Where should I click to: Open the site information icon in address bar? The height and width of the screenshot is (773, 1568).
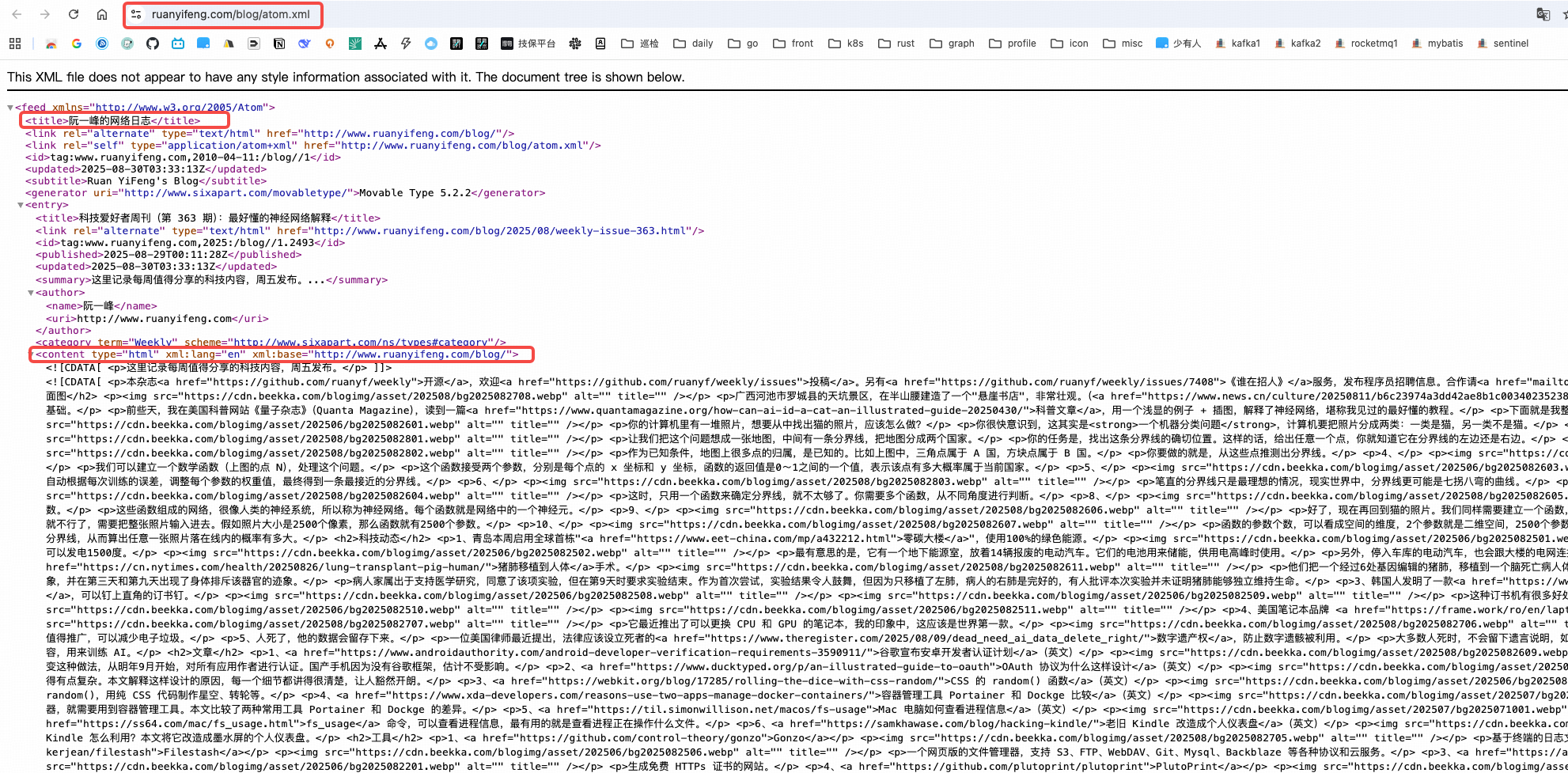point(137,14)
